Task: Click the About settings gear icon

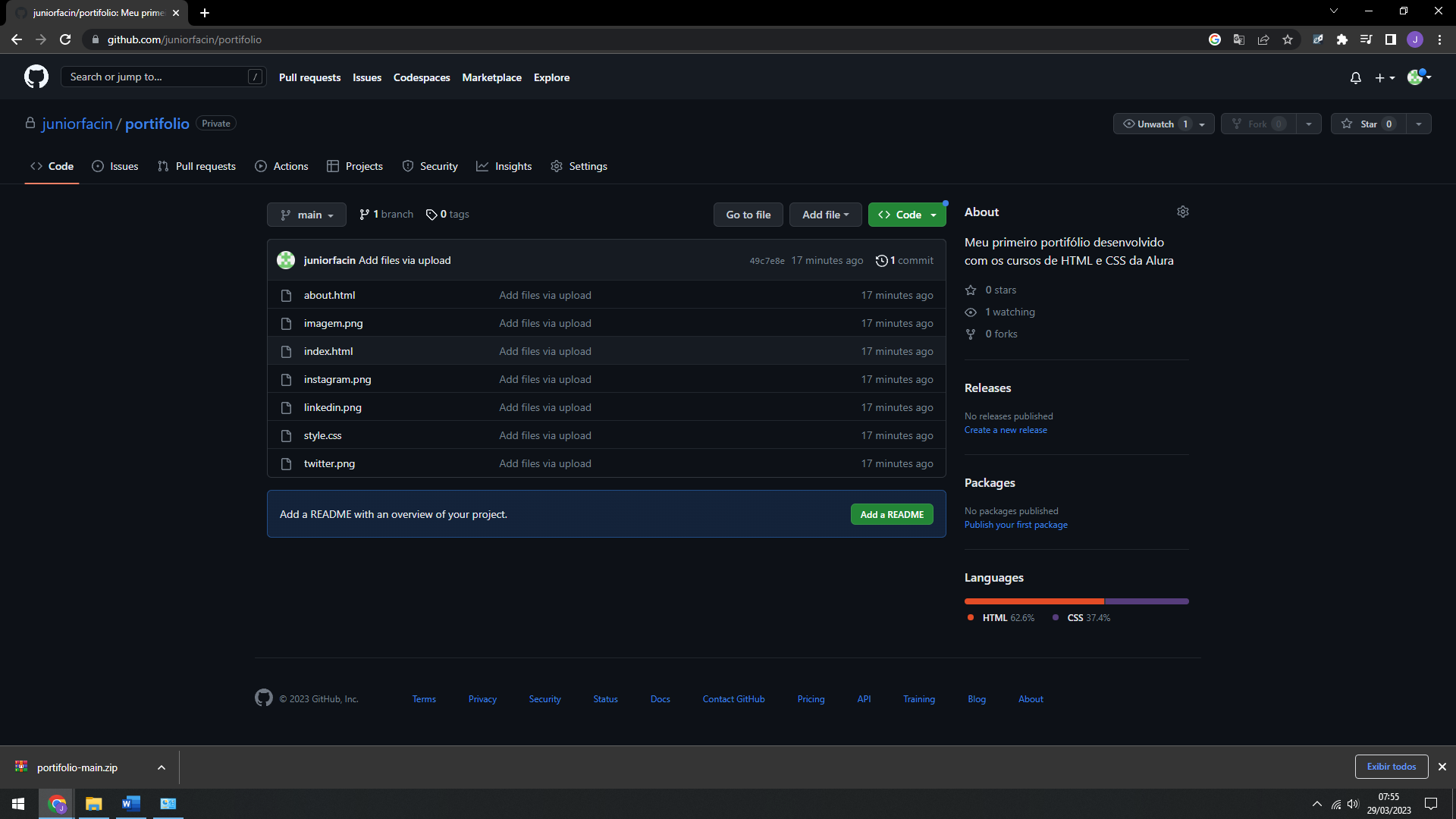Action: [1183, 212]
